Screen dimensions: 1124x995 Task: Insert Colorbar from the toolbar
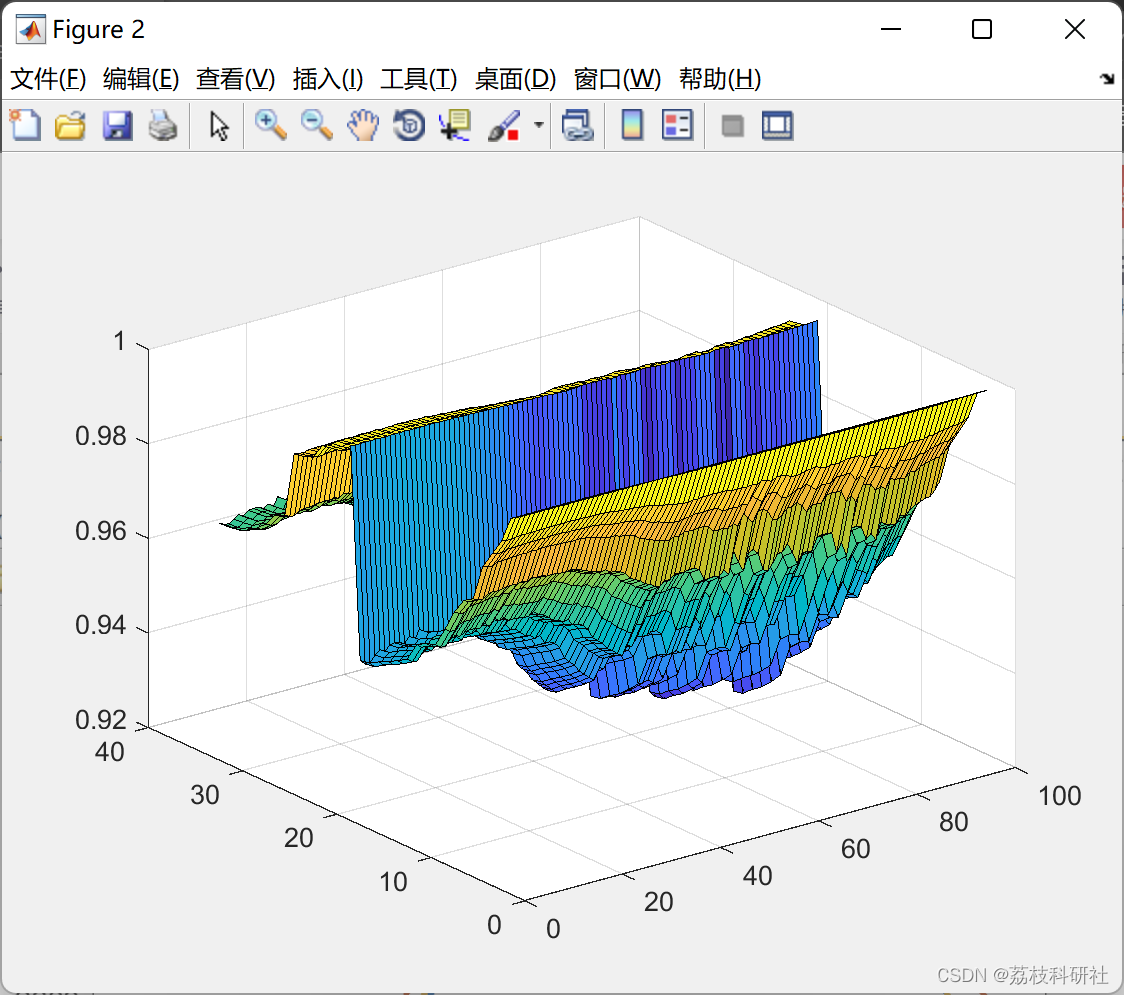632,125
